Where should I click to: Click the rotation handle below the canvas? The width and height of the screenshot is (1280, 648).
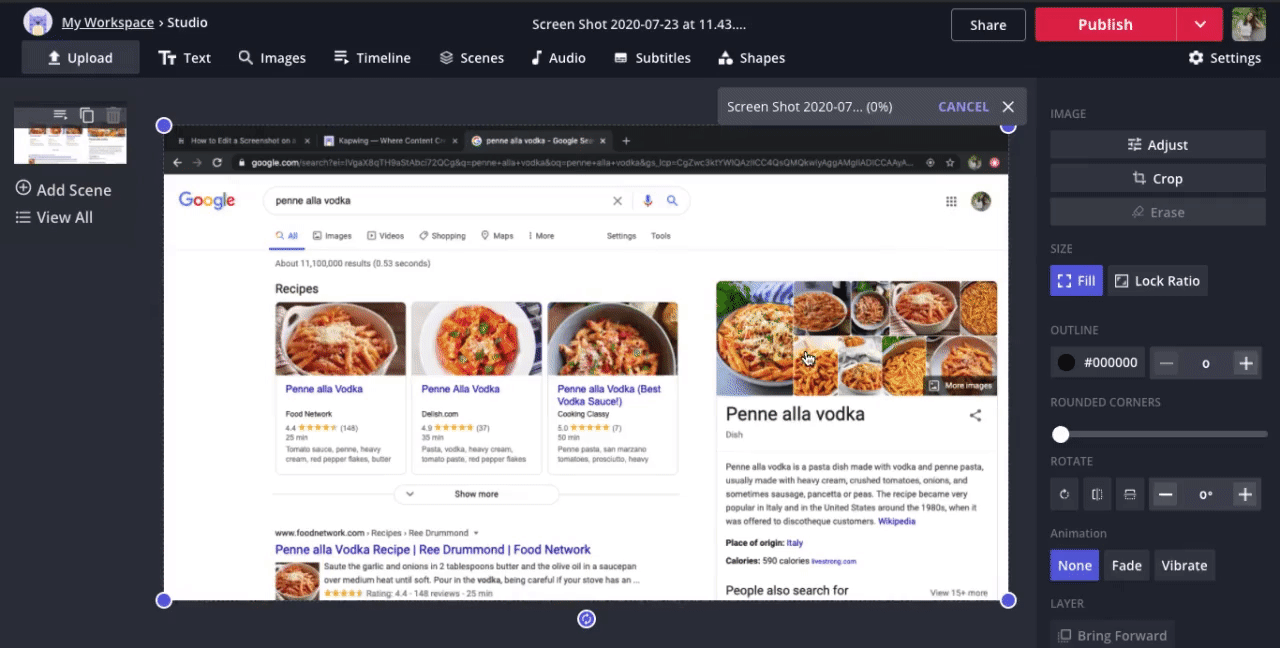click(x=587, y=619)
